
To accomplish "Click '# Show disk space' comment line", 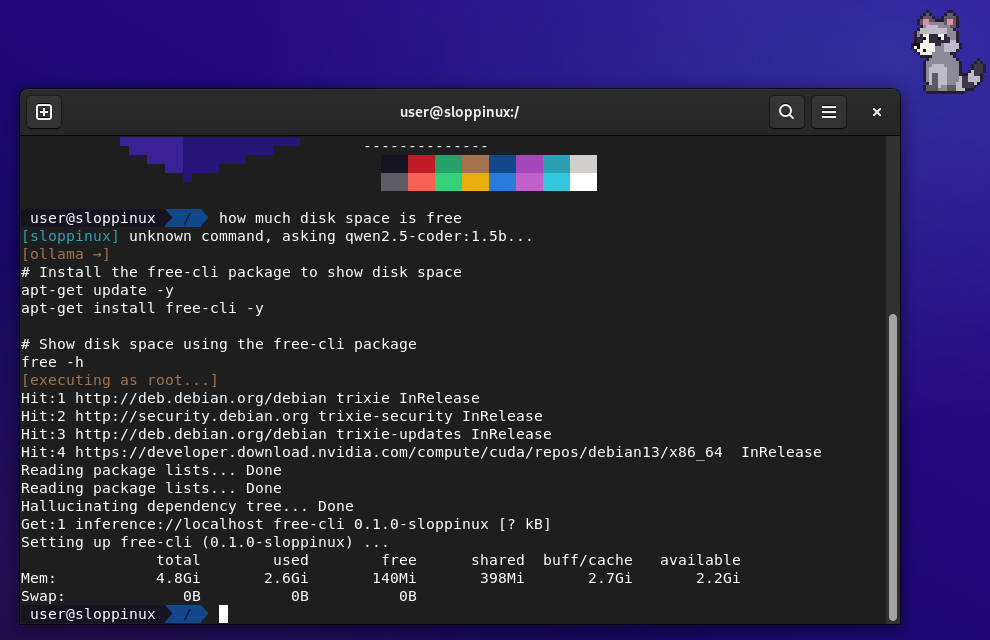I will [218, 345].
